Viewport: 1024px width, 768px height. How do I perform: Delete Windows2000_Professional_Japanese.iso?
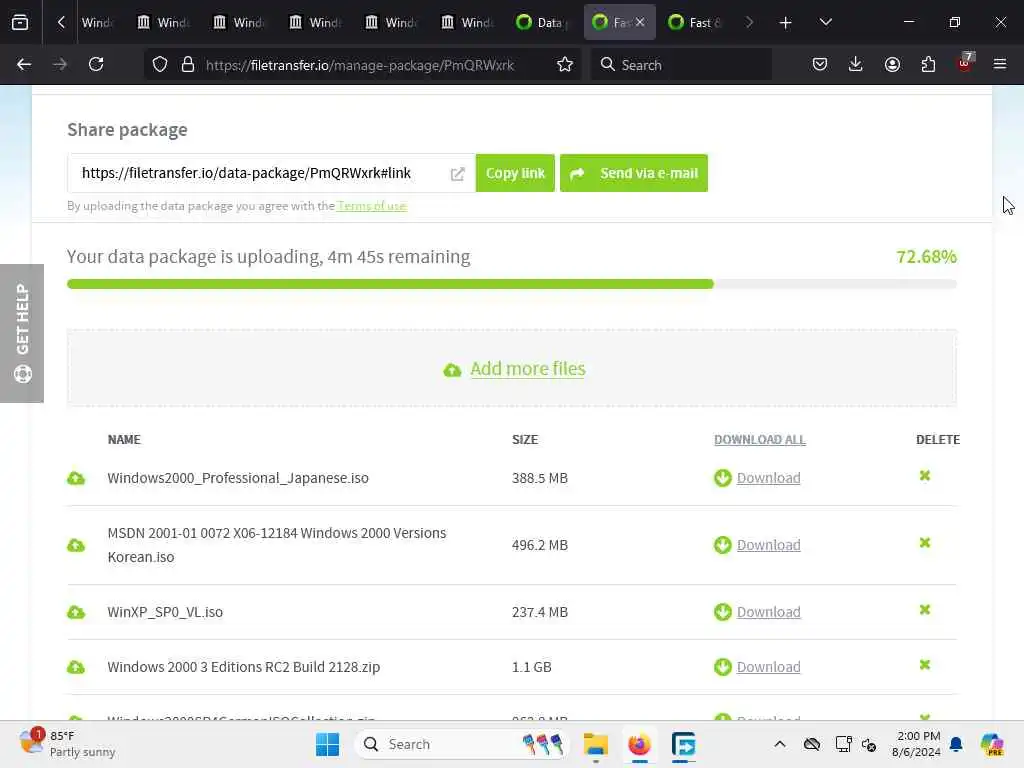[x=925, y=476]
